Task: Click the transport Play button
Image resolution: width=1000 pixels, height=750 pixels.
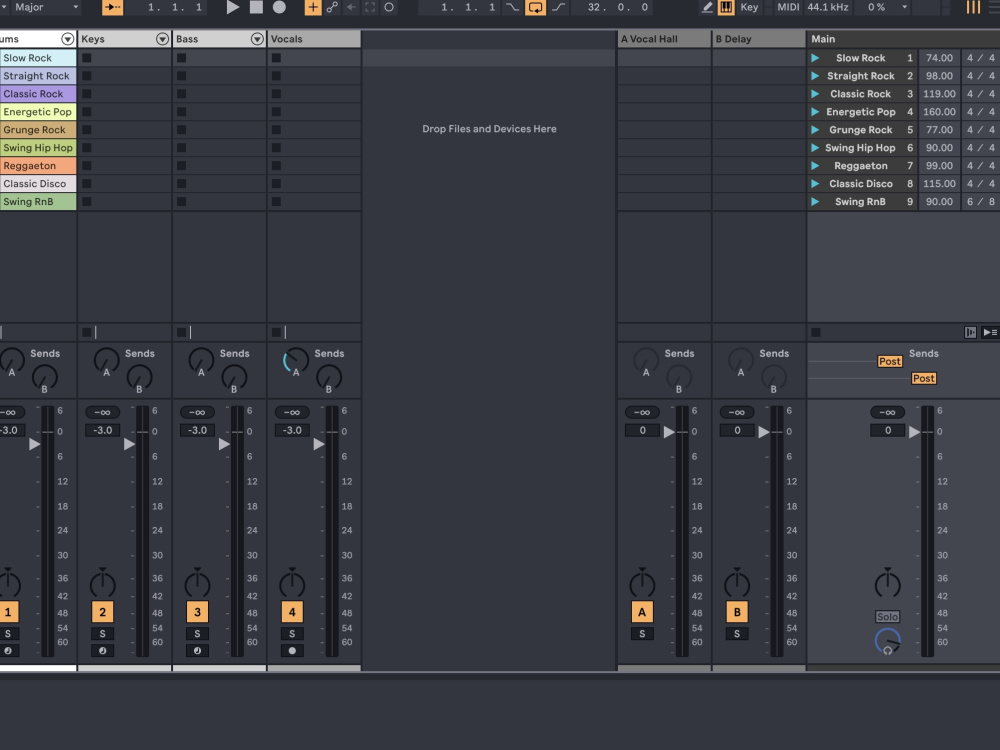Action: tap(233, 7)
